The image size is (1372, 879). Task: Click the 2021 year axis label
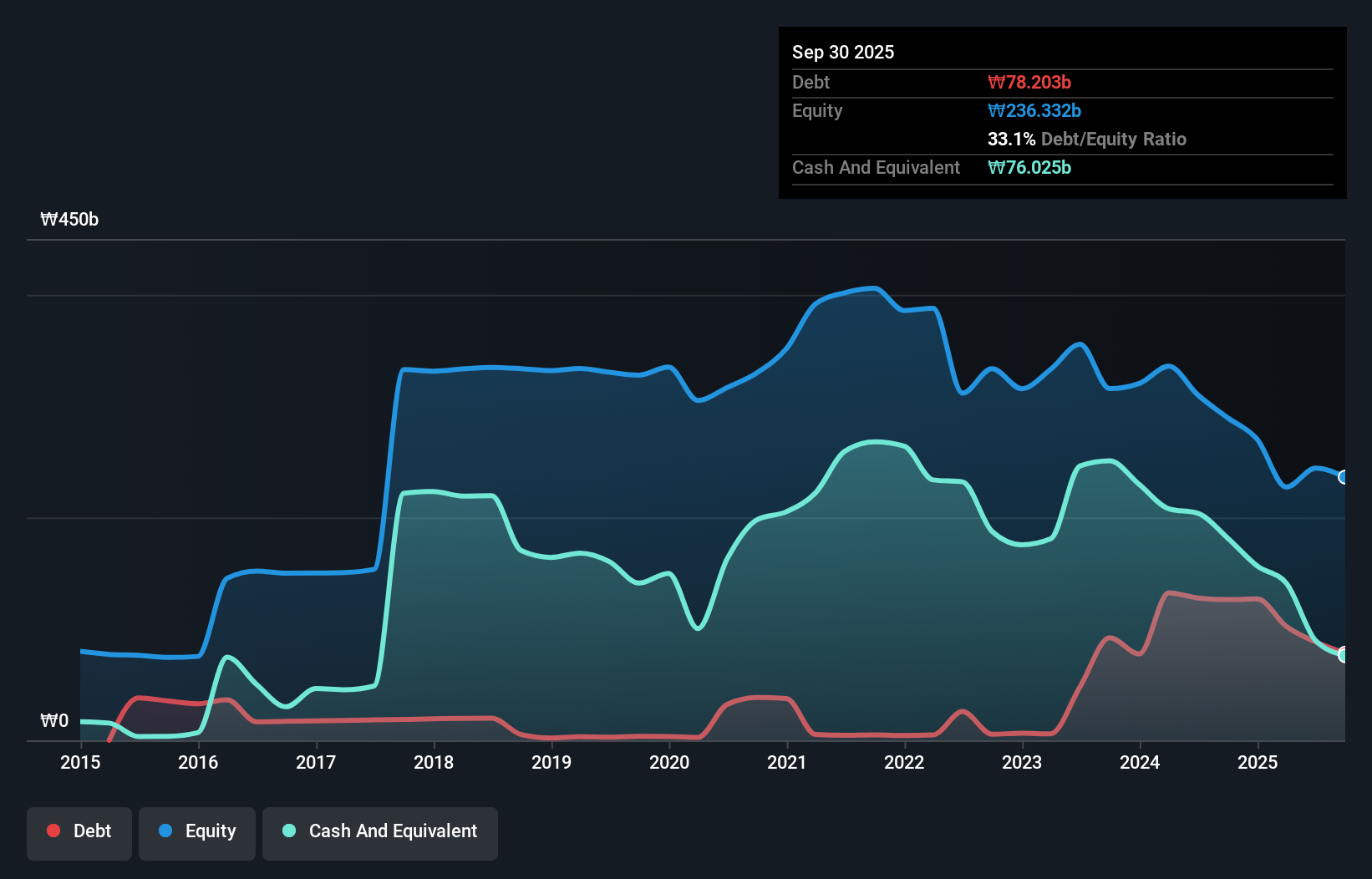(786, 762)
